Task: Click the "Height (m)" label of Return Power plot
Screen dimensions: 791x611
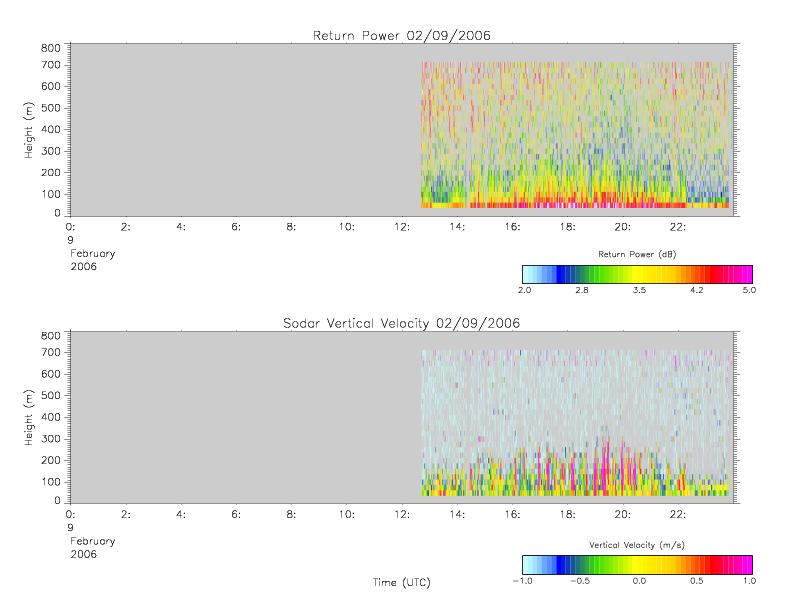Action: (x=29, y=130)
